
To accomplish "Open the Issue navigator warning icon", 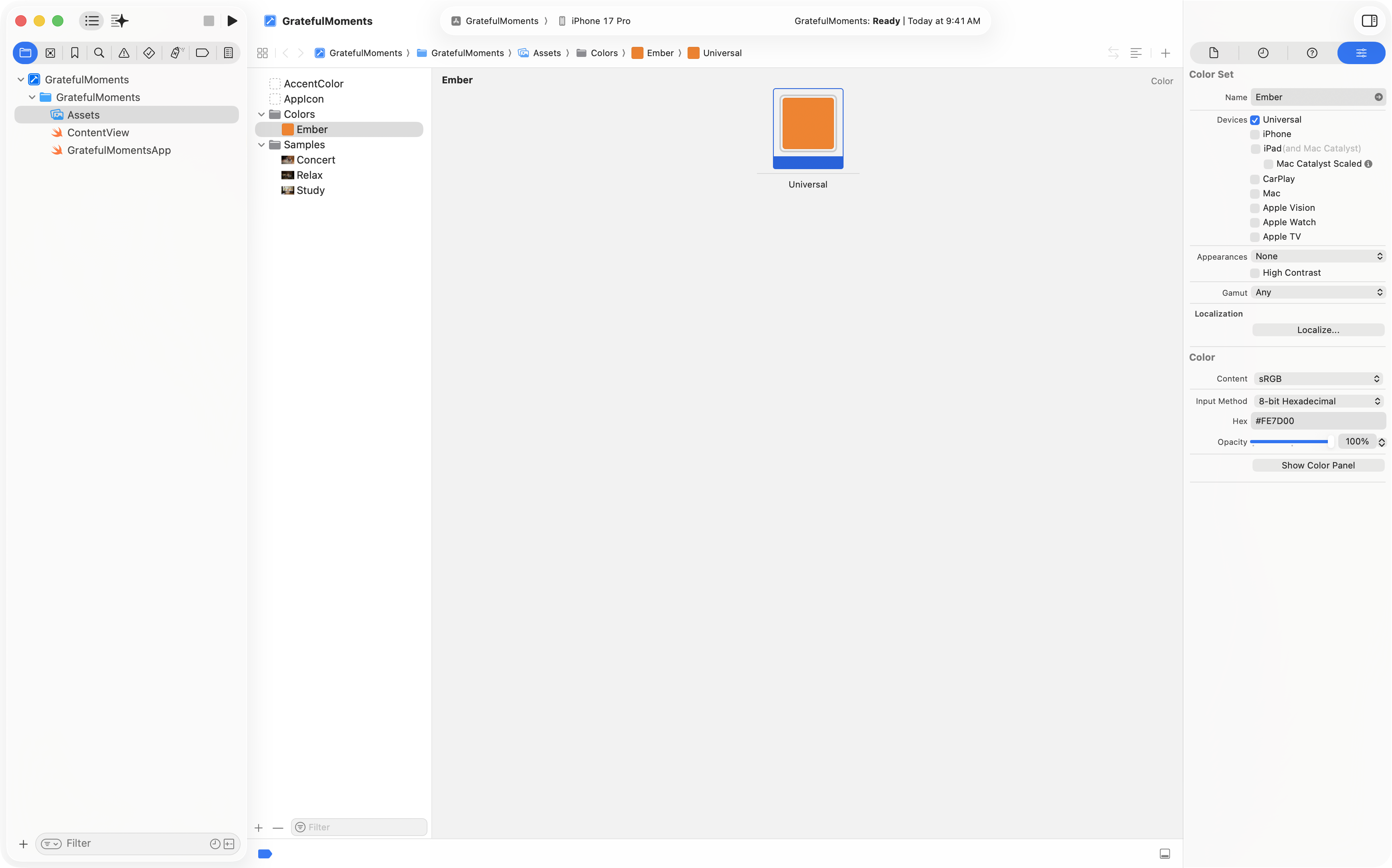I will tap(124, 53).
